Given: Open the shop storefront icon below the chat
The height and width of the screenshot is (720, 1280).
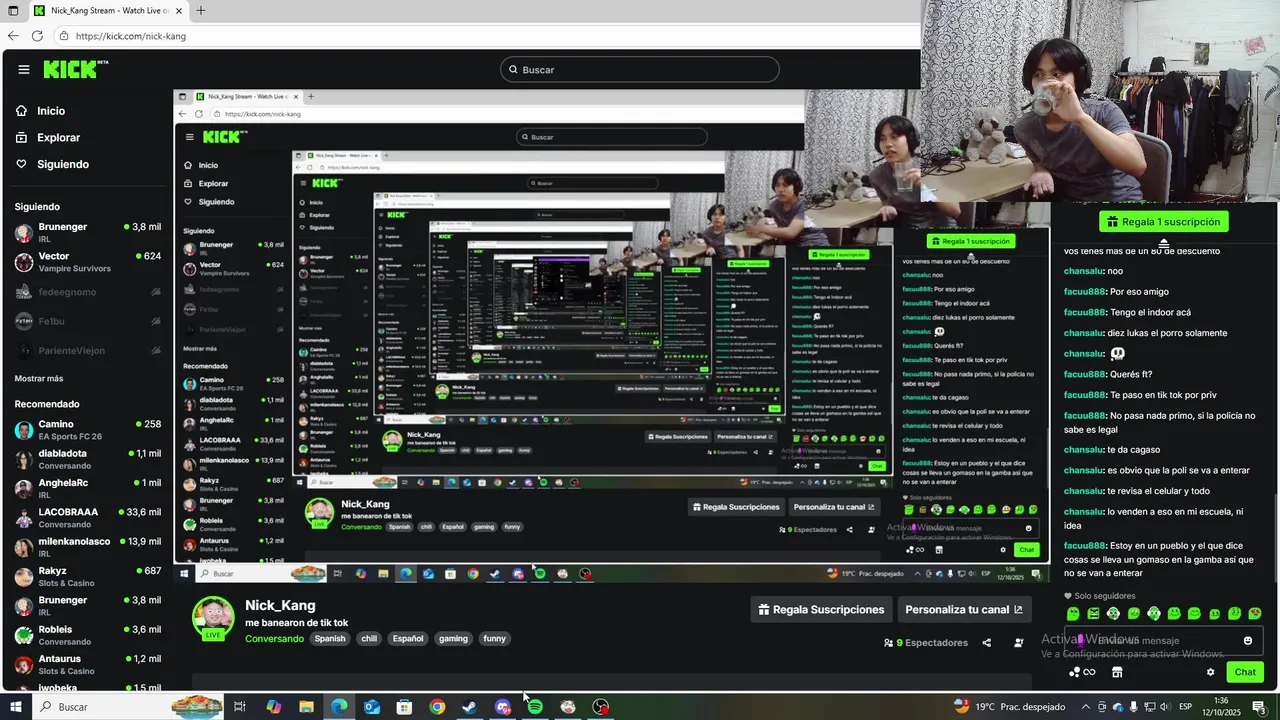Looking at the screenshot, I should [1117, 672].
